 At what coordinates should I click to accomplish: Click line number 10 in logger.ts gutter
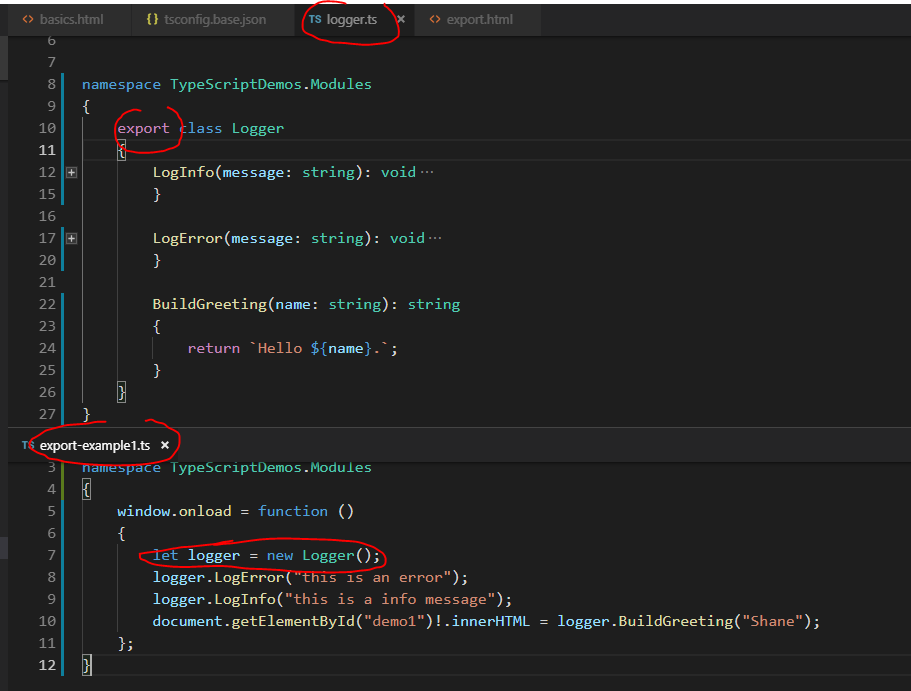(46, 128)
